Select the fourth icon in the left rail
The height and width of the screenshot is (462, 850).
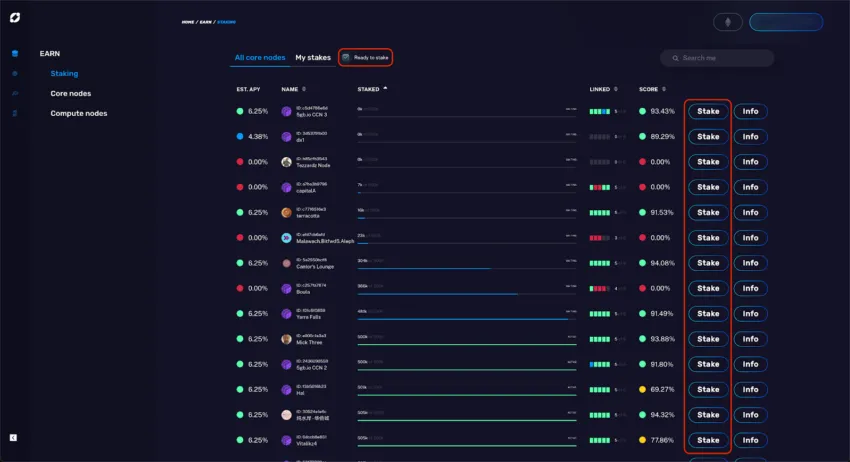15,113
